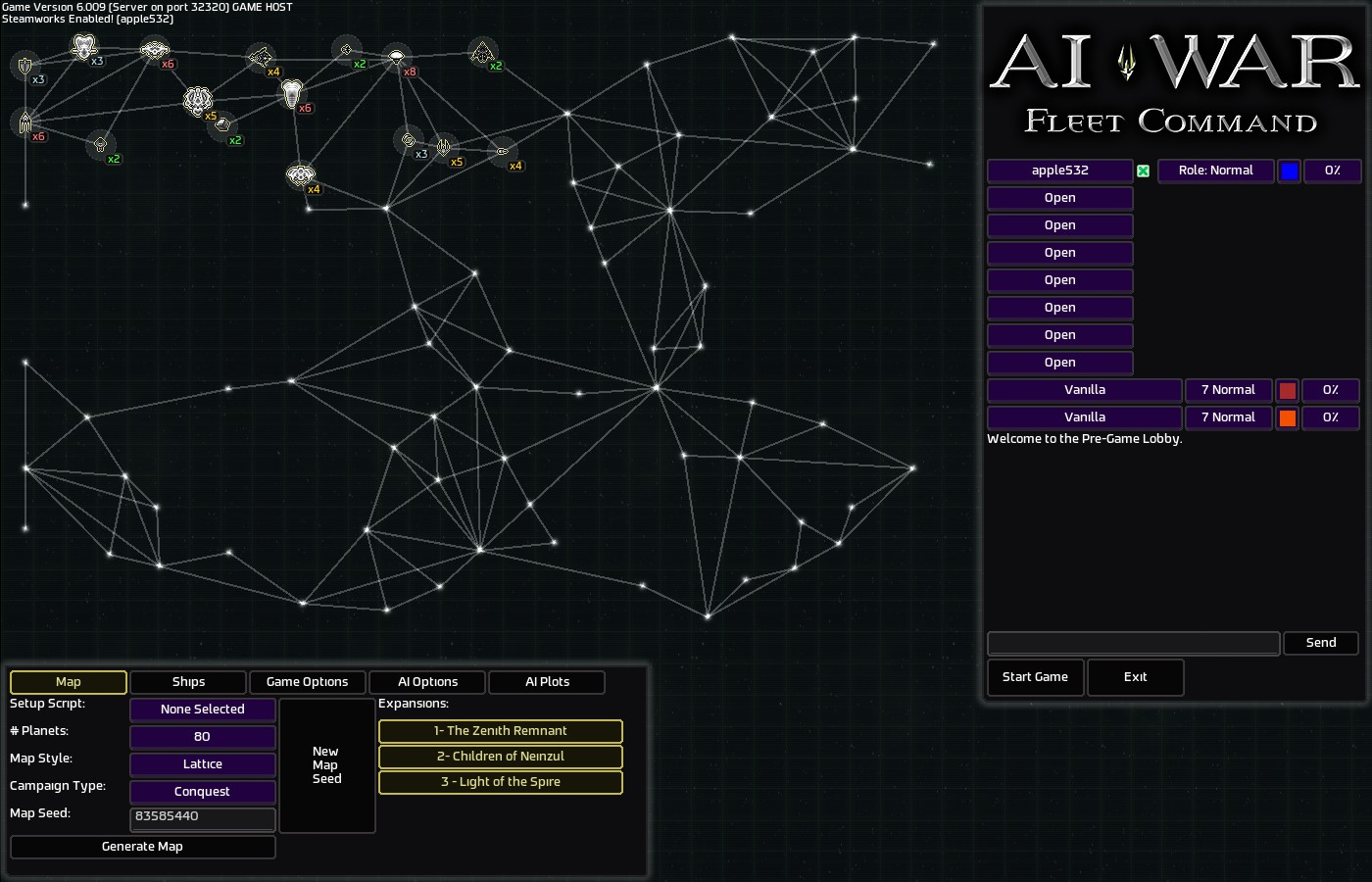Click the dome-shaped ship icon marked x8

click(x=396, y=58)
